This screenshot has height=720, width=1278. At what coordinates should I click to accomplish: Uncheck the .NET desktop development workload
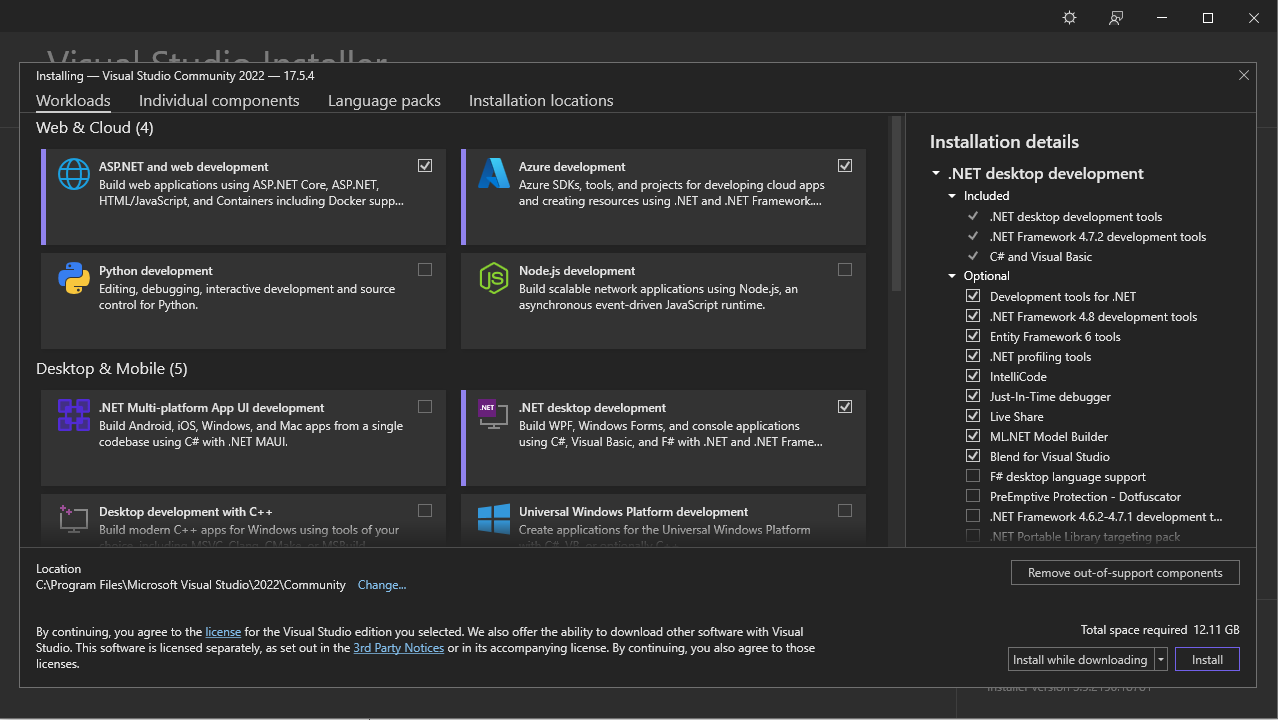pyautogui.click(x=845, y=406)
